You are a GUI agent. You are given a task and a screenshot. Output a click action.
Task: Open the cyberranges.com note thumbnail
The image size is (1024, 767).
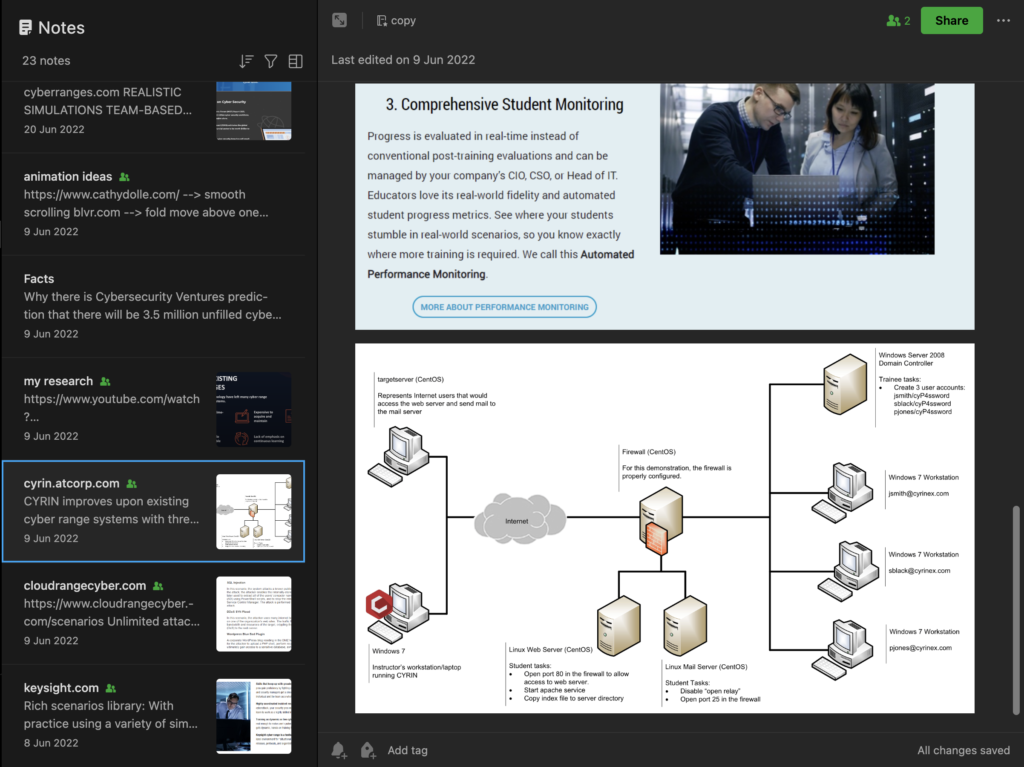(254, 111)
